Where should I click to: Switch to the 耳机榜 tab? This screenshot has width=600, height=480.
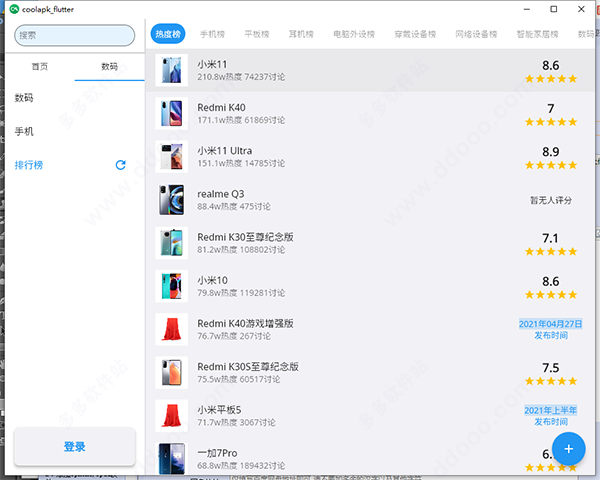tap(301, 34)
